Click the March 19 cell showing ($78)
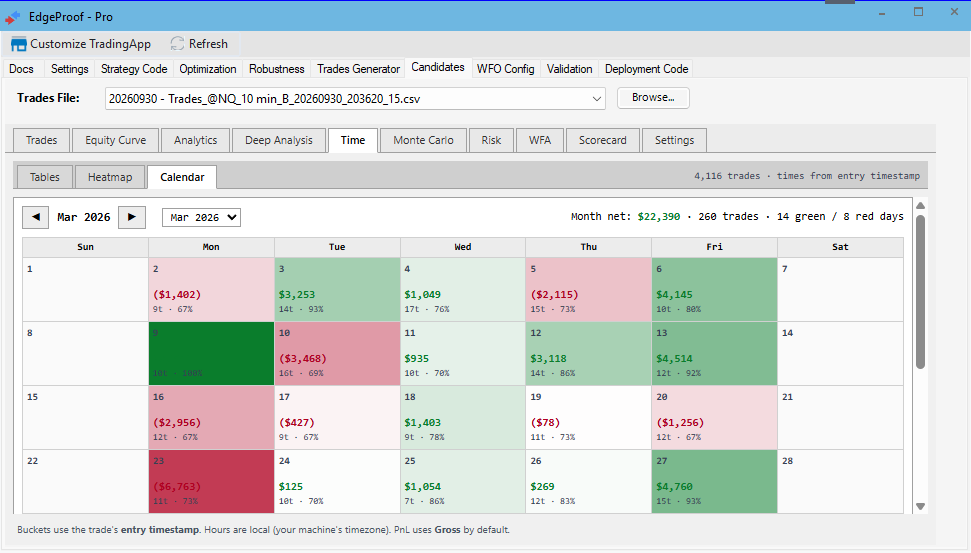971x553 pixels. (589, 417)
